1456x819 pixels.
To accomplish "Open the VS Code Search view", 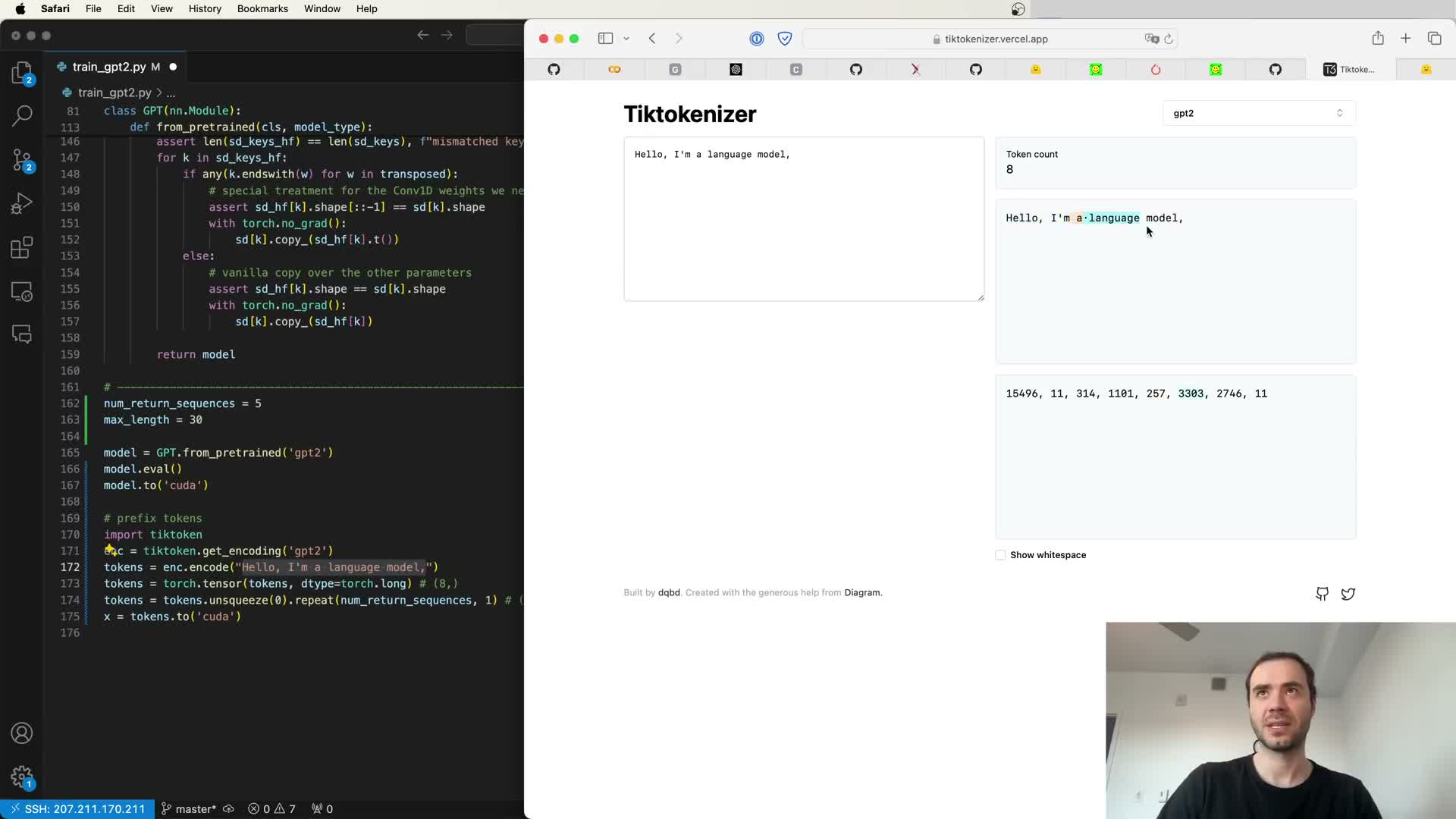I will (22, 115).
